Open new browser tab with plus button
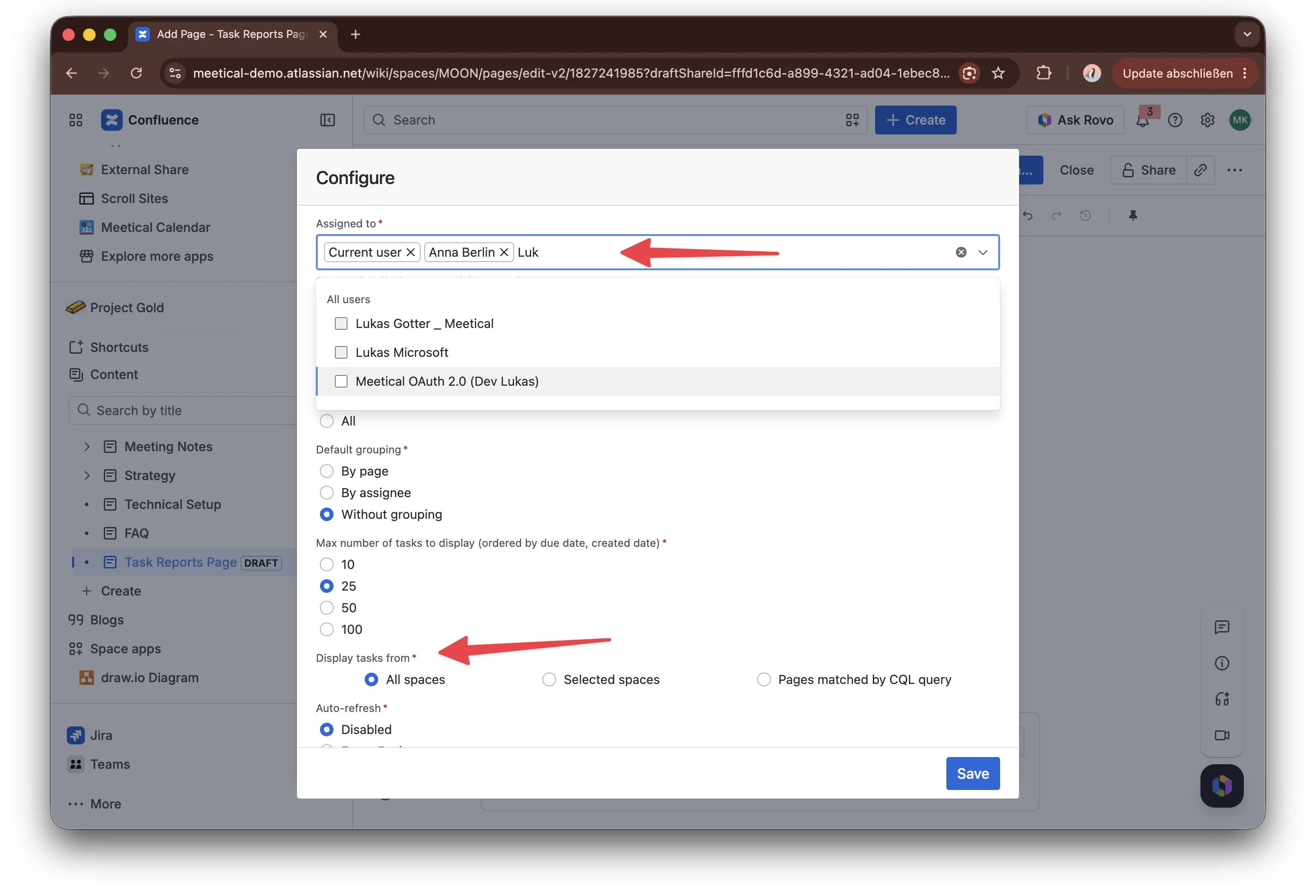1316x896 pixels. [x=355, y=34]
